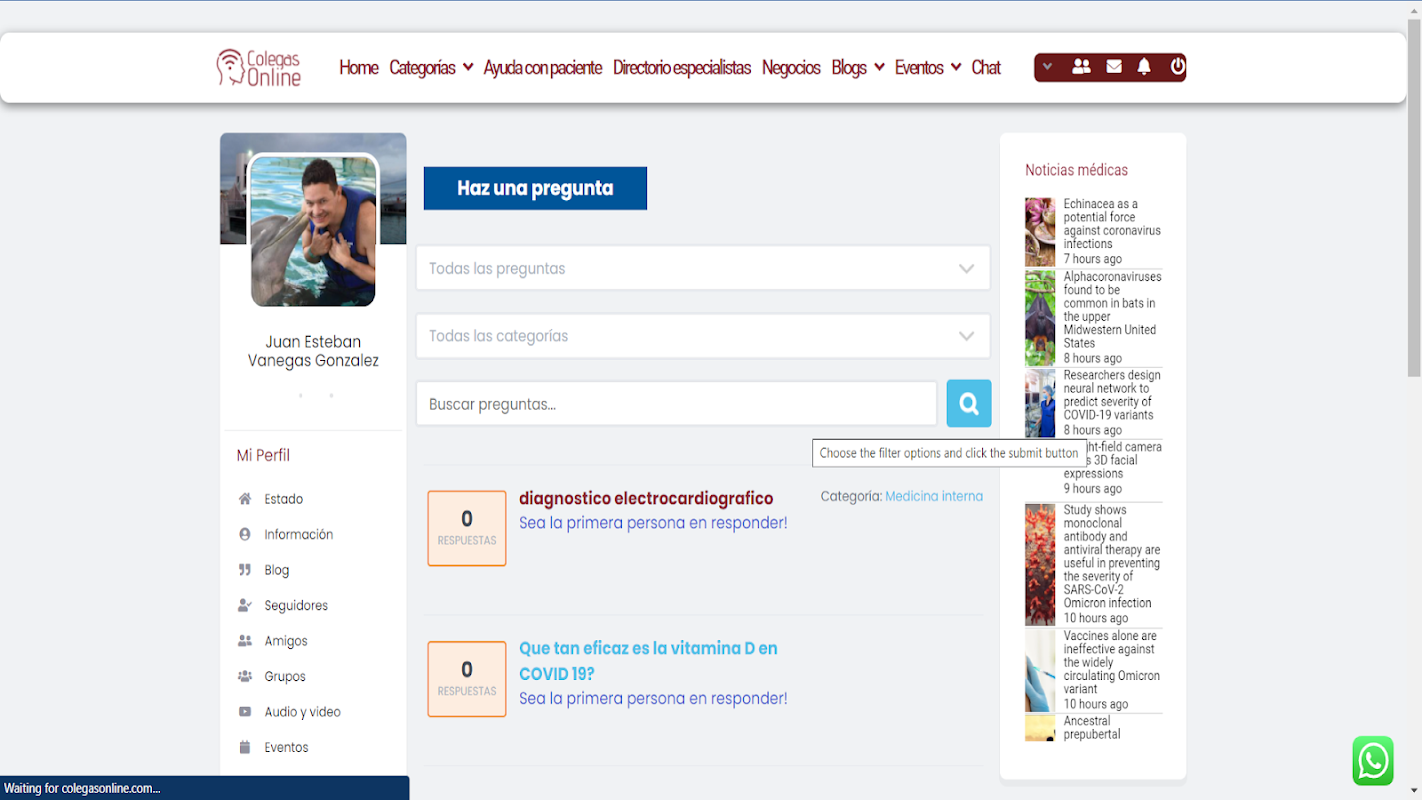
Task: Open the vitamina D COVID 19 question
Action: click(x=648, y=661)
